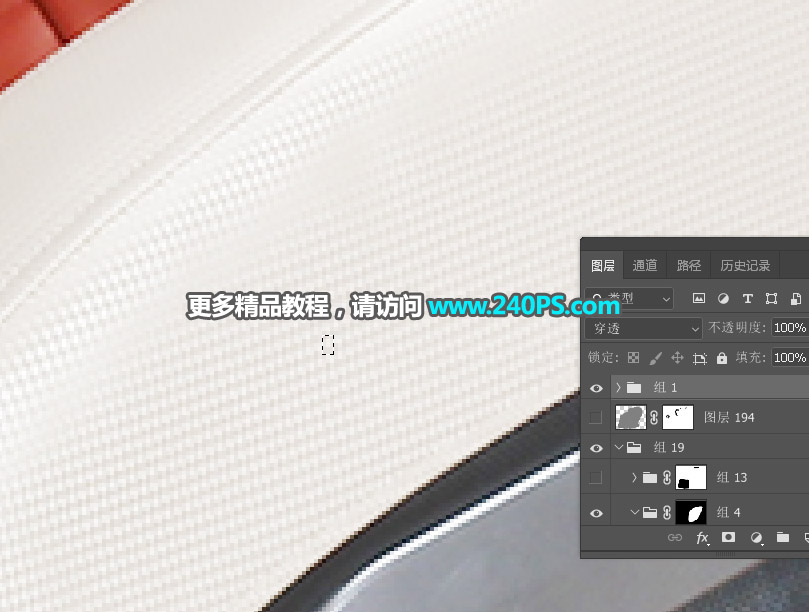The width and height of the screenshot is (809, 612).
Task: Open layer style fx menu
Action: pos(702,538)
